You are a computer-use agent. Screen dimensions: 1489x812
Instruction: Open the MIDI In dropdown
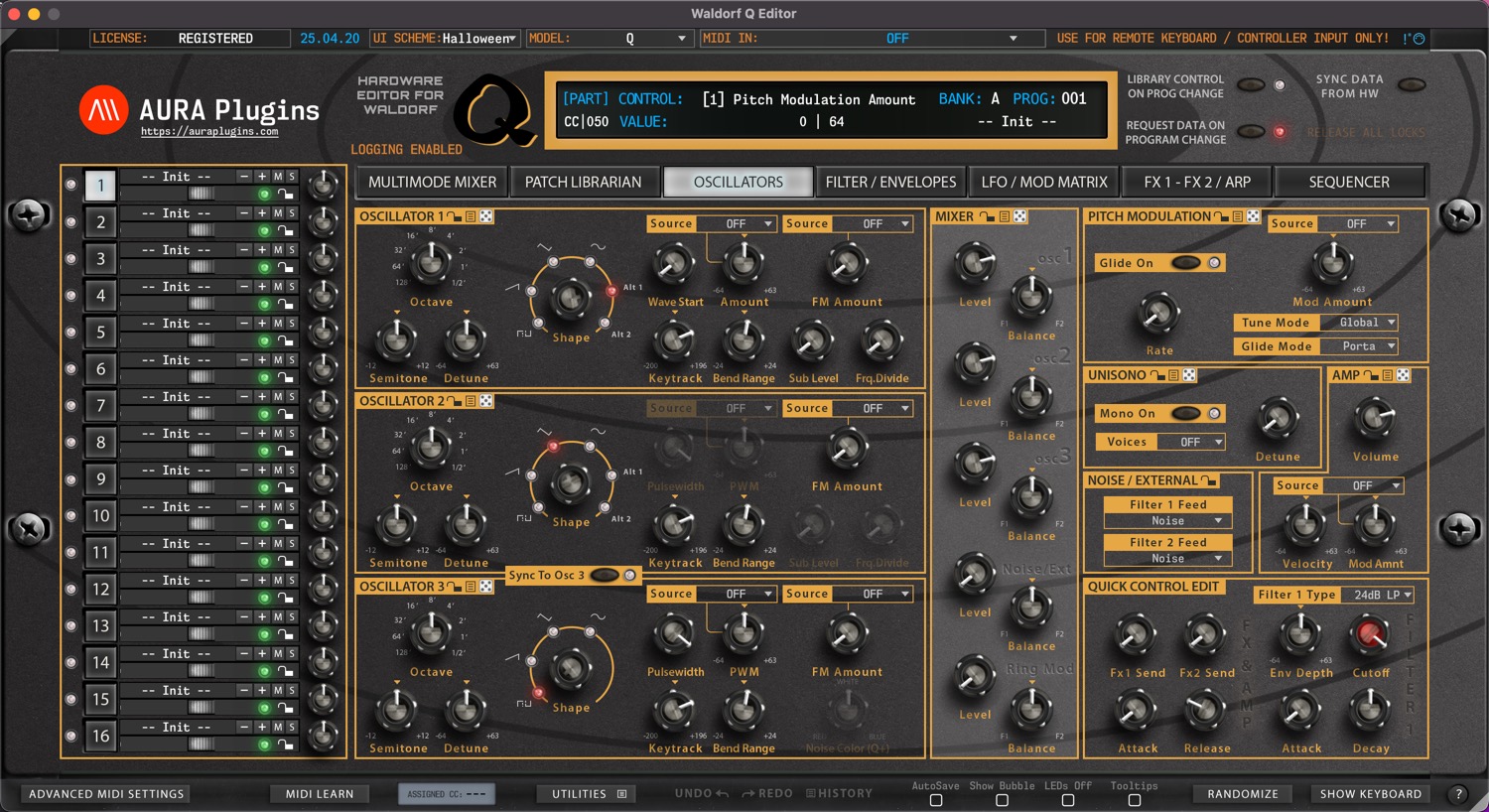coord(897,39)
